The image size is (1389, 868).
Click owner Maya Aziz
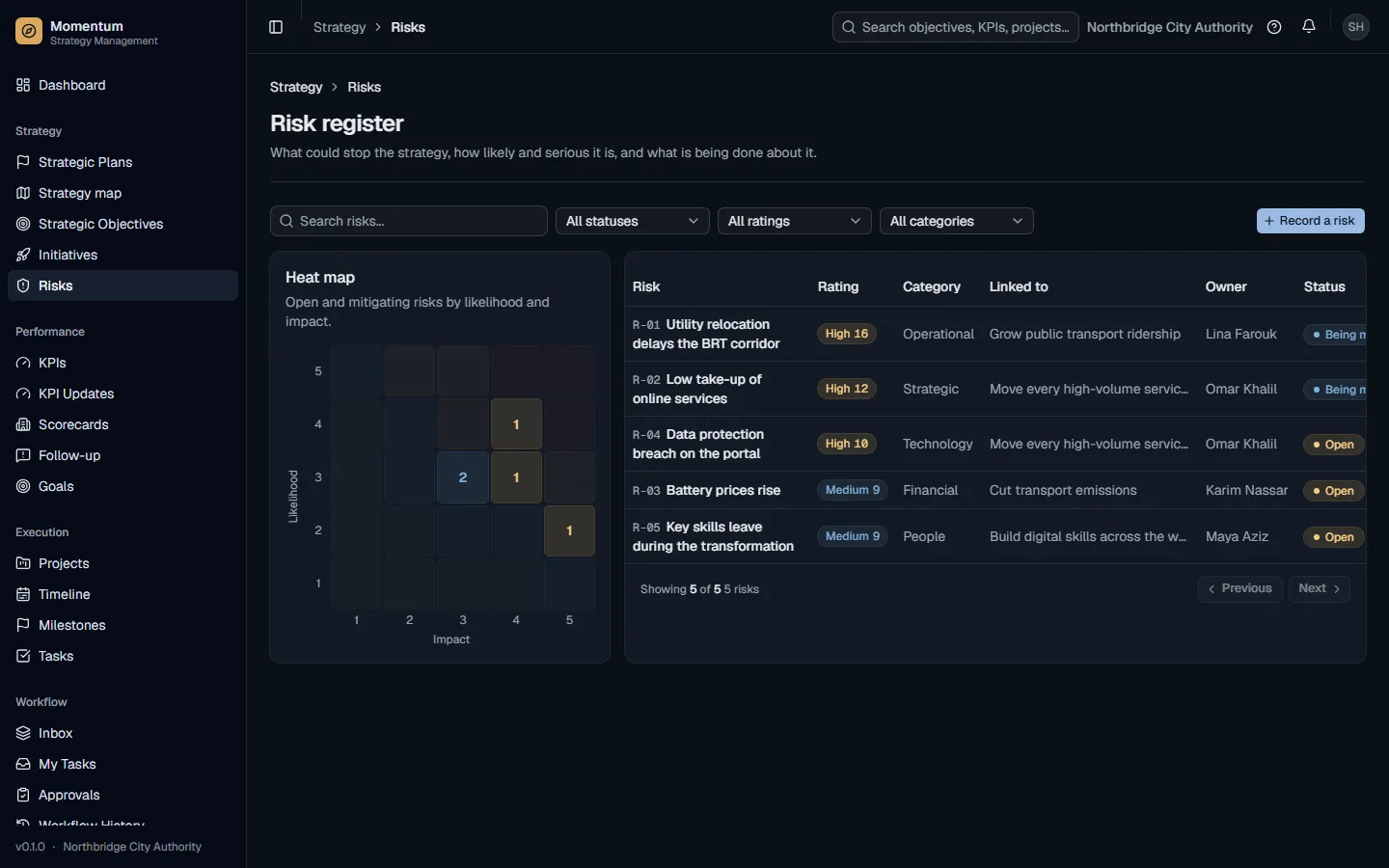pyautogui.click(x=1237, y=536)
